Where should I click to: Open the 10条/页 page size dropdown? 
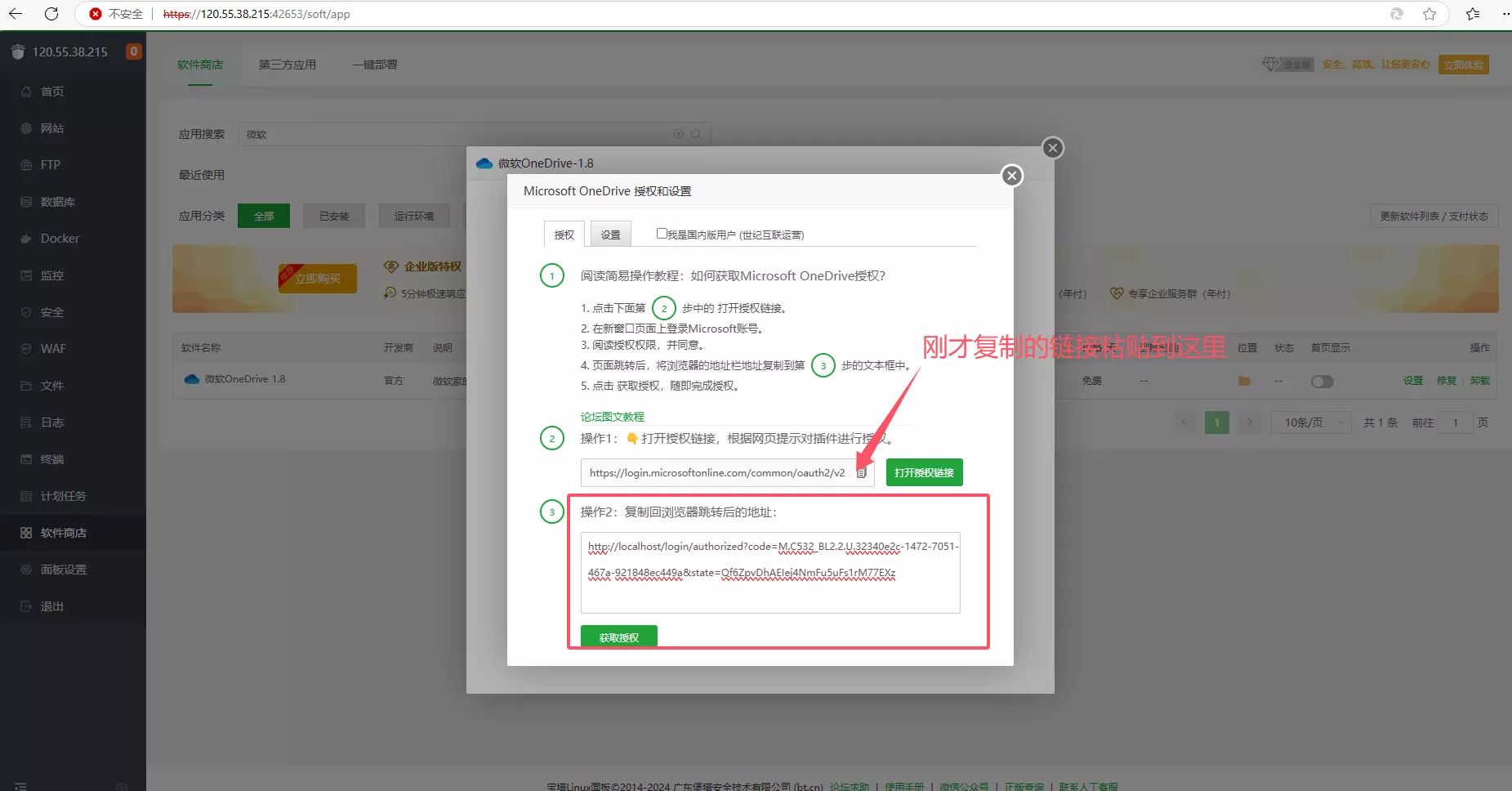(1310, 422)
